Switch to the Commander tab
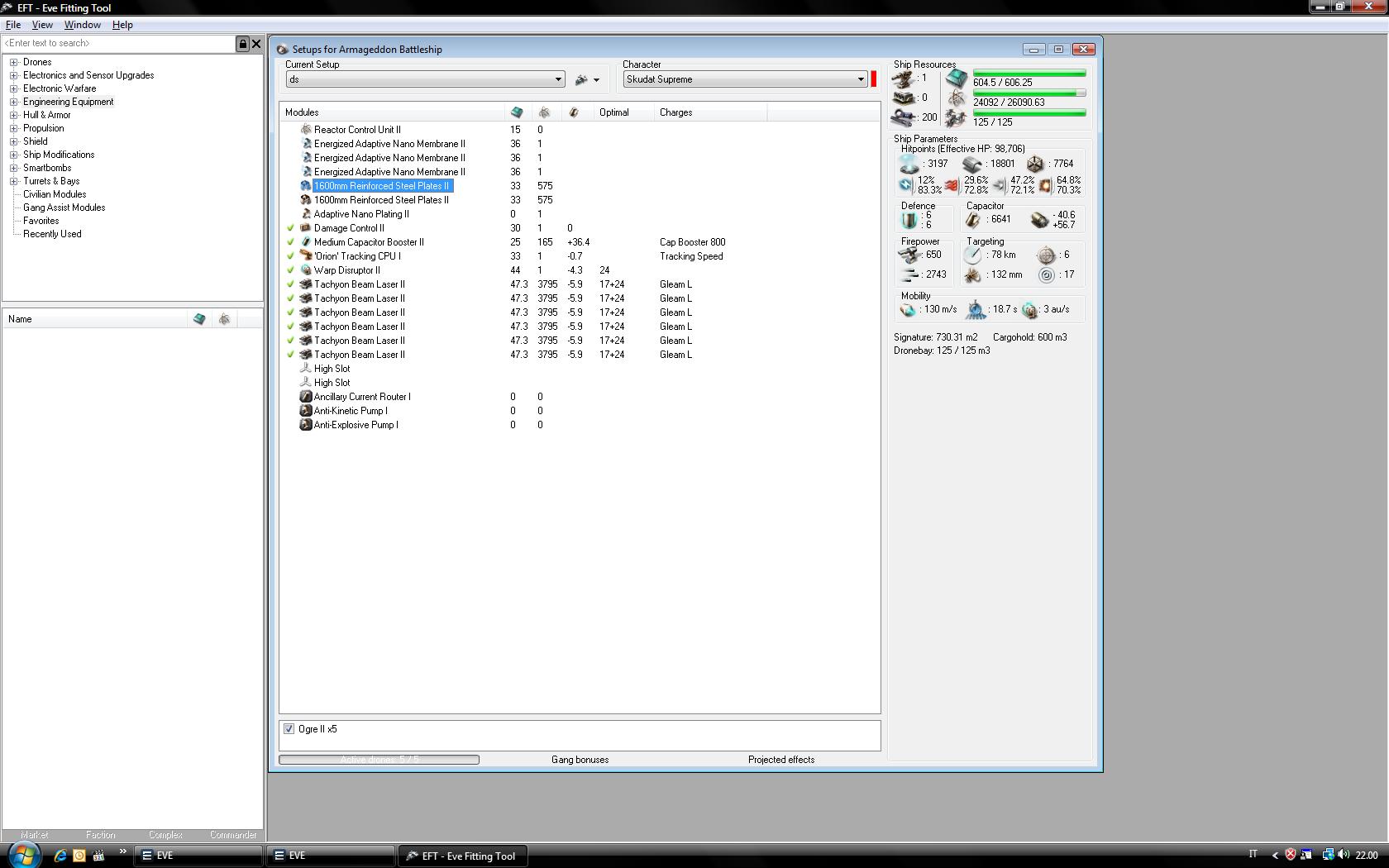Viewport: 1389px width, 868px height. pyautogui.click(x=232, y=835)
